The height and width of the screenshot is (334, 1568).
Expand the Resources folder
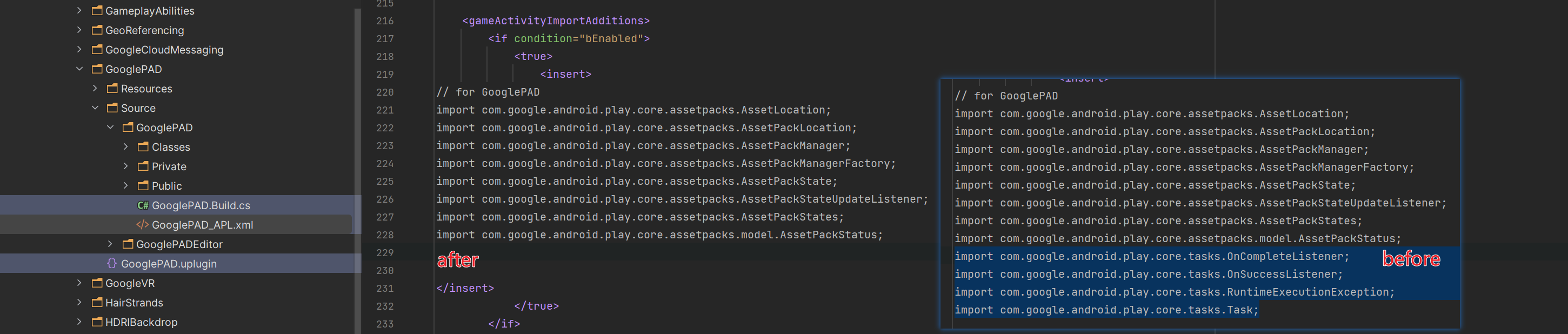pyautogui.click(x=95, y=88)
